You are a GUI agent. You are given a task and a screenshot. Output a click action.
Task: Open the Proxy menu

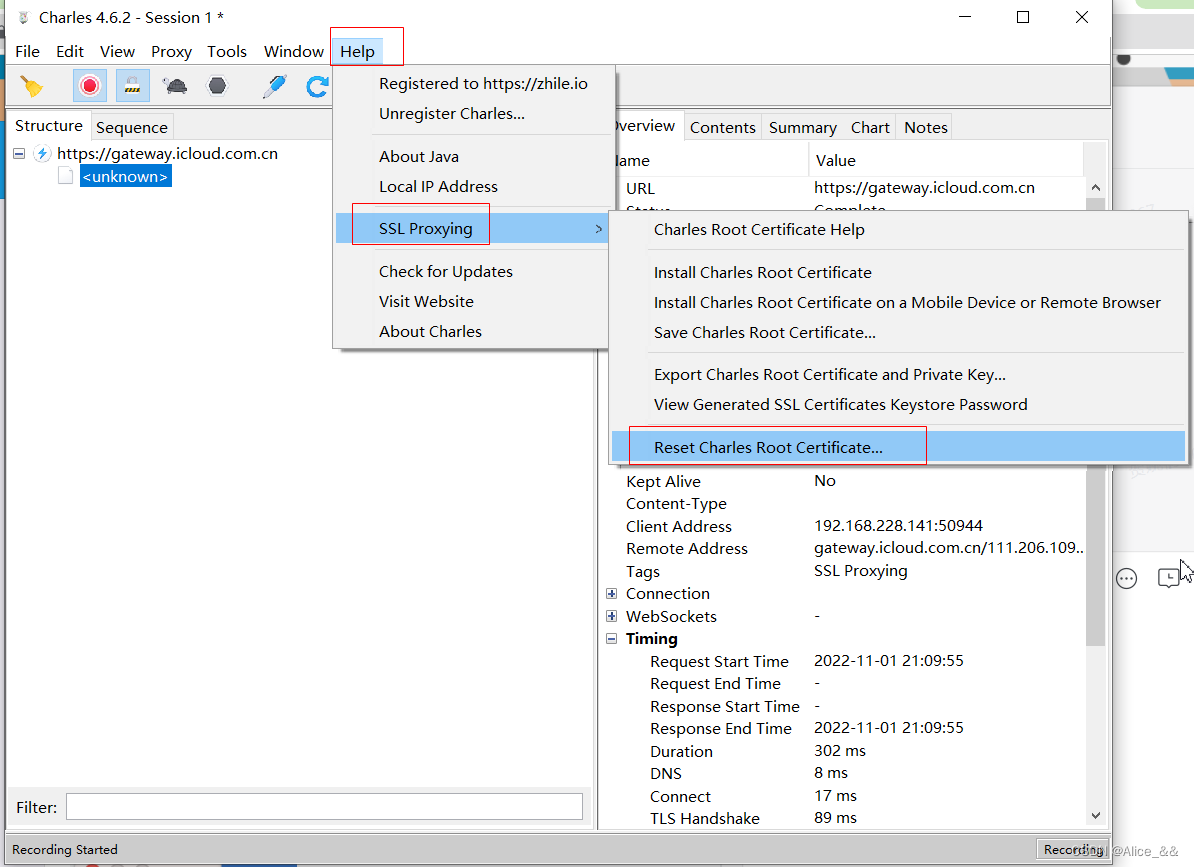pos(171,52)
